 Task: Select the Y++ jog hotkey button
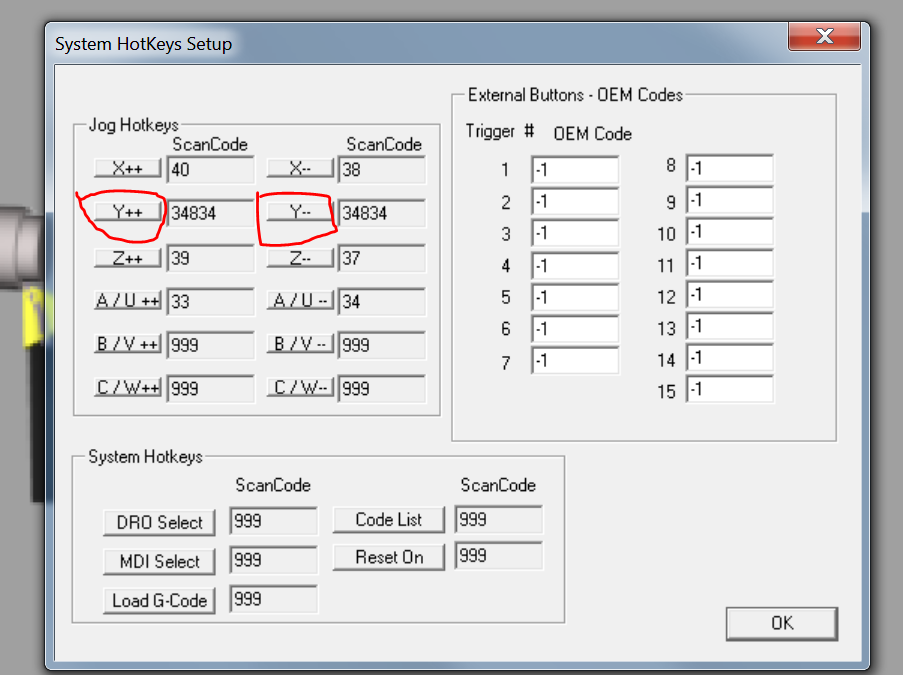coord(128,212)
